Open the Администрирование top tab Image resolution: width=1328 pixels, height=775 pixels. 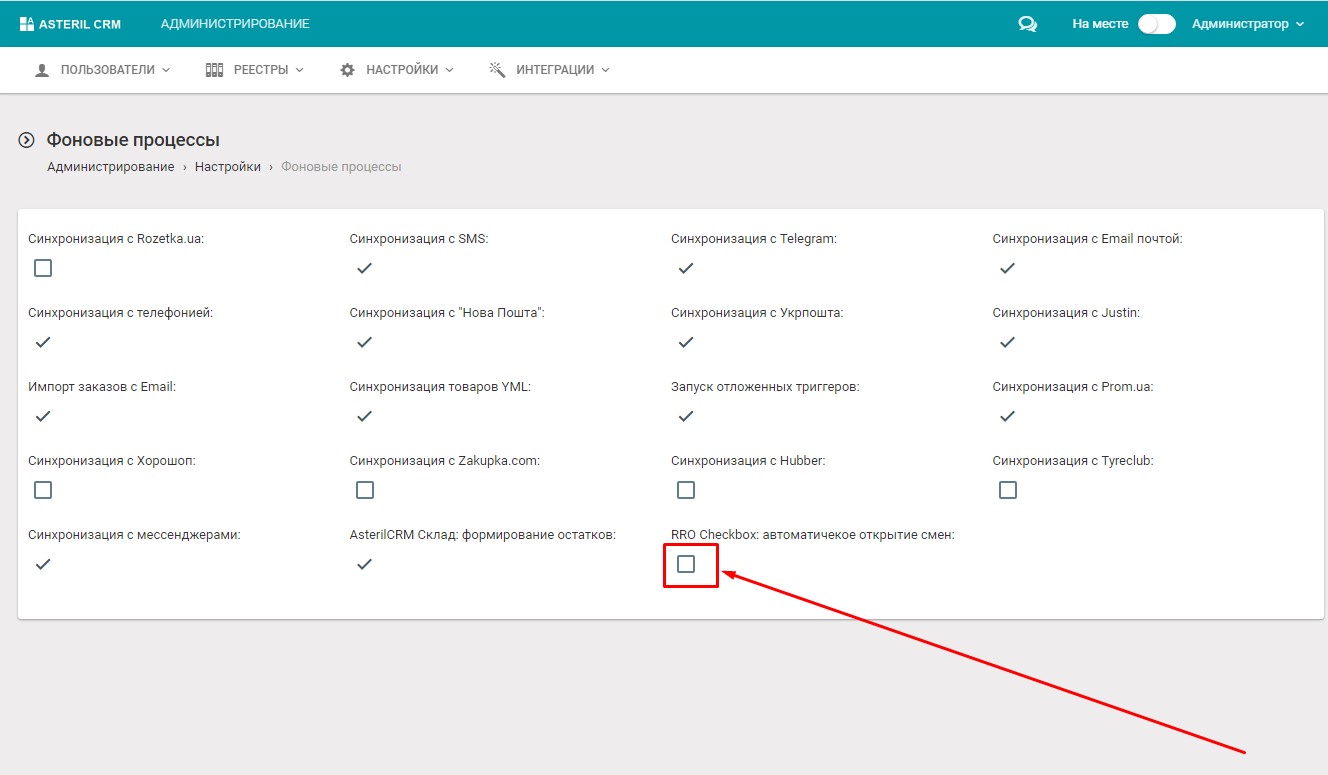[x=235, y=24]
